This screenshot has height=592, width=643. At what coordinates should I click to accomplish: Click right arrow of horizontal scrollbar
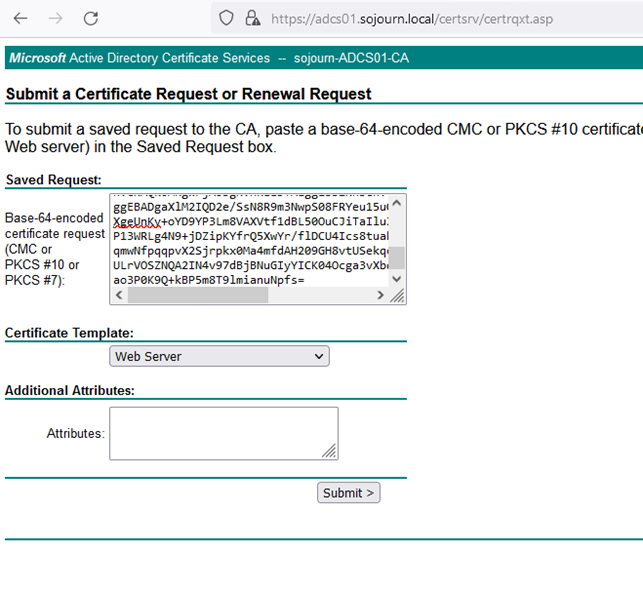380,295
